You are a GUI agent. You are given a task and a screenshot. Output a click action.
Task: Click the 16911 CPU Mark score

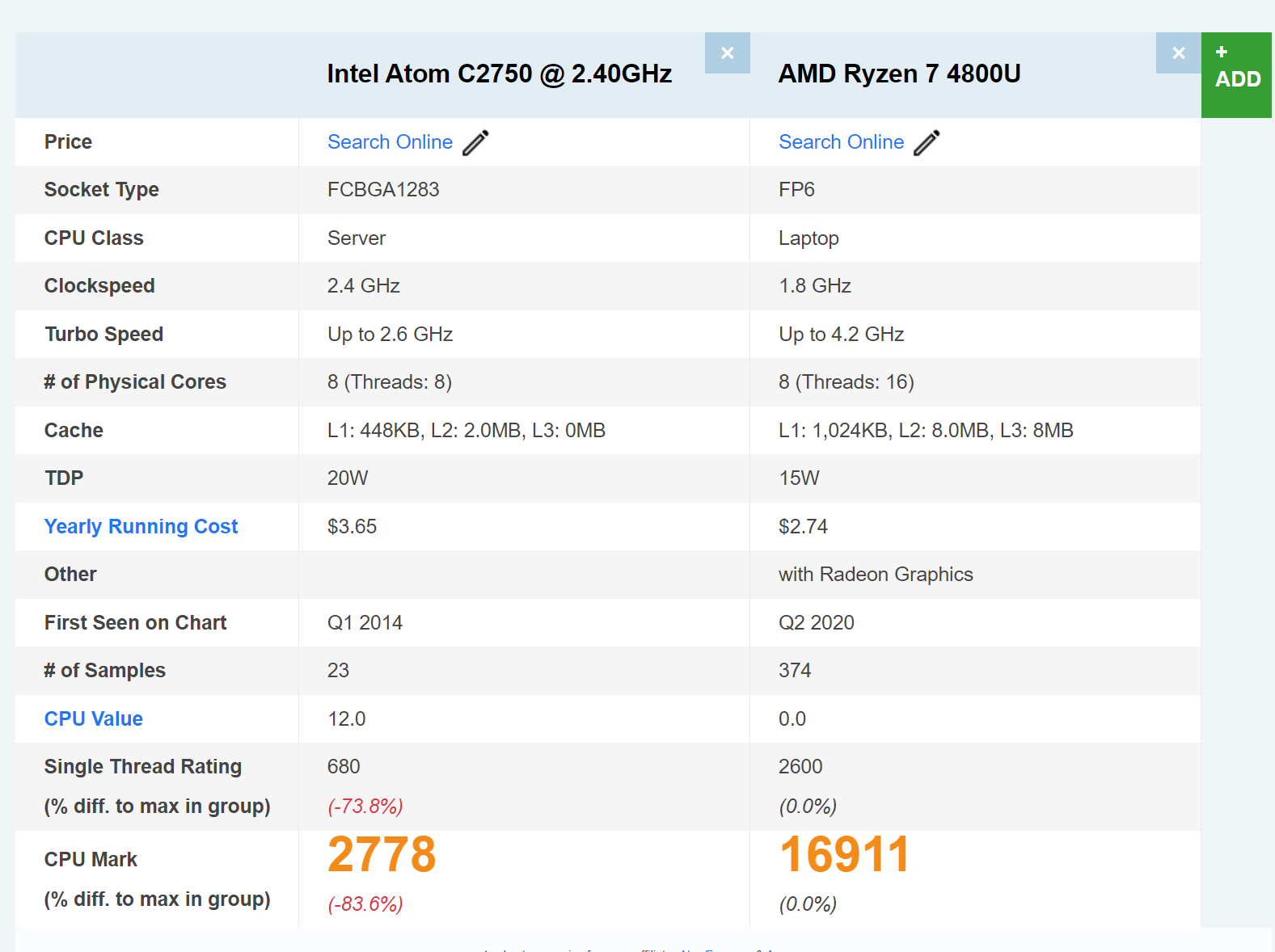pos(845,855)
